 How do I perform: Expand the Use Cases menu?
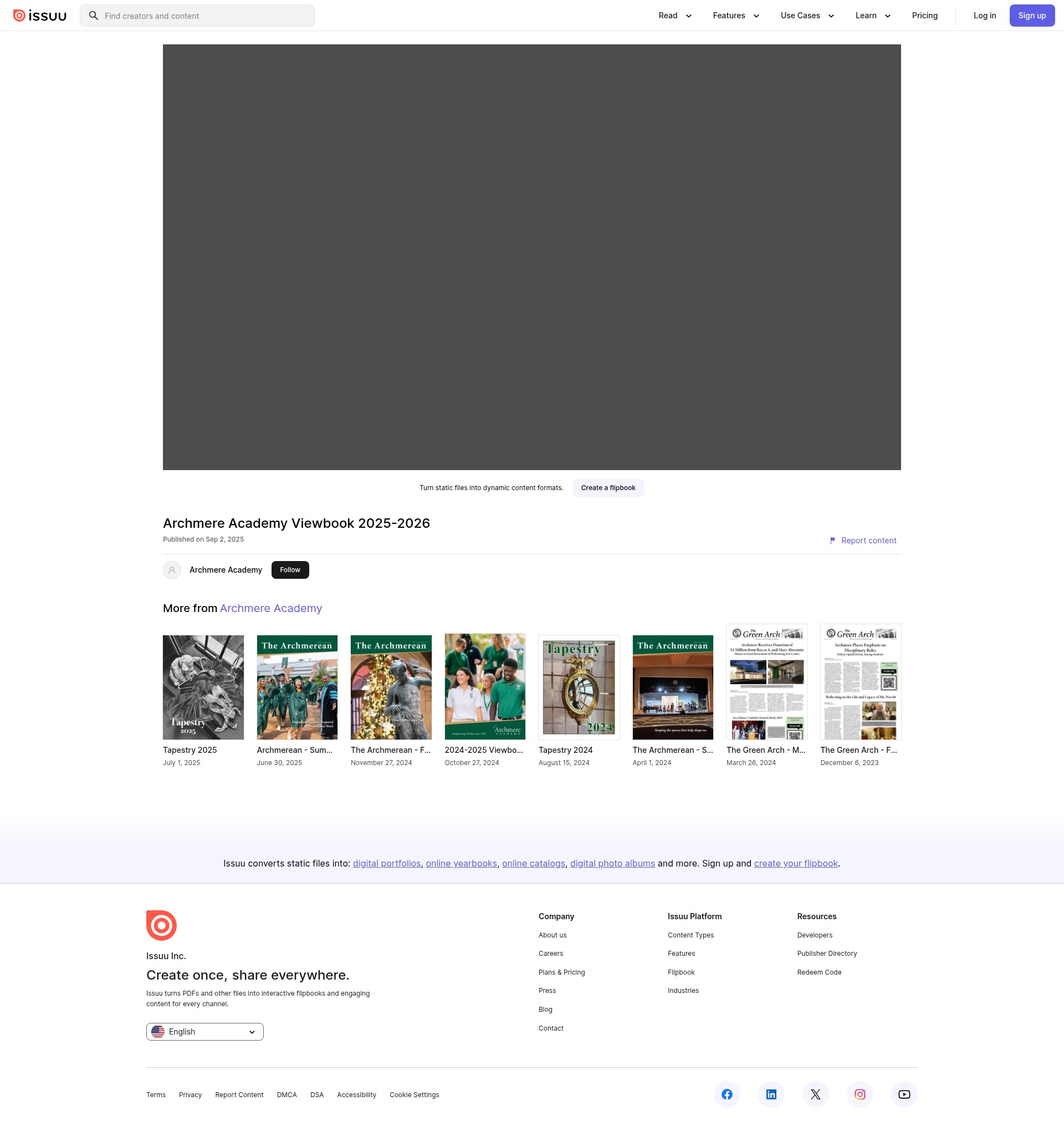pyautogui.click(x=807, y=16)
